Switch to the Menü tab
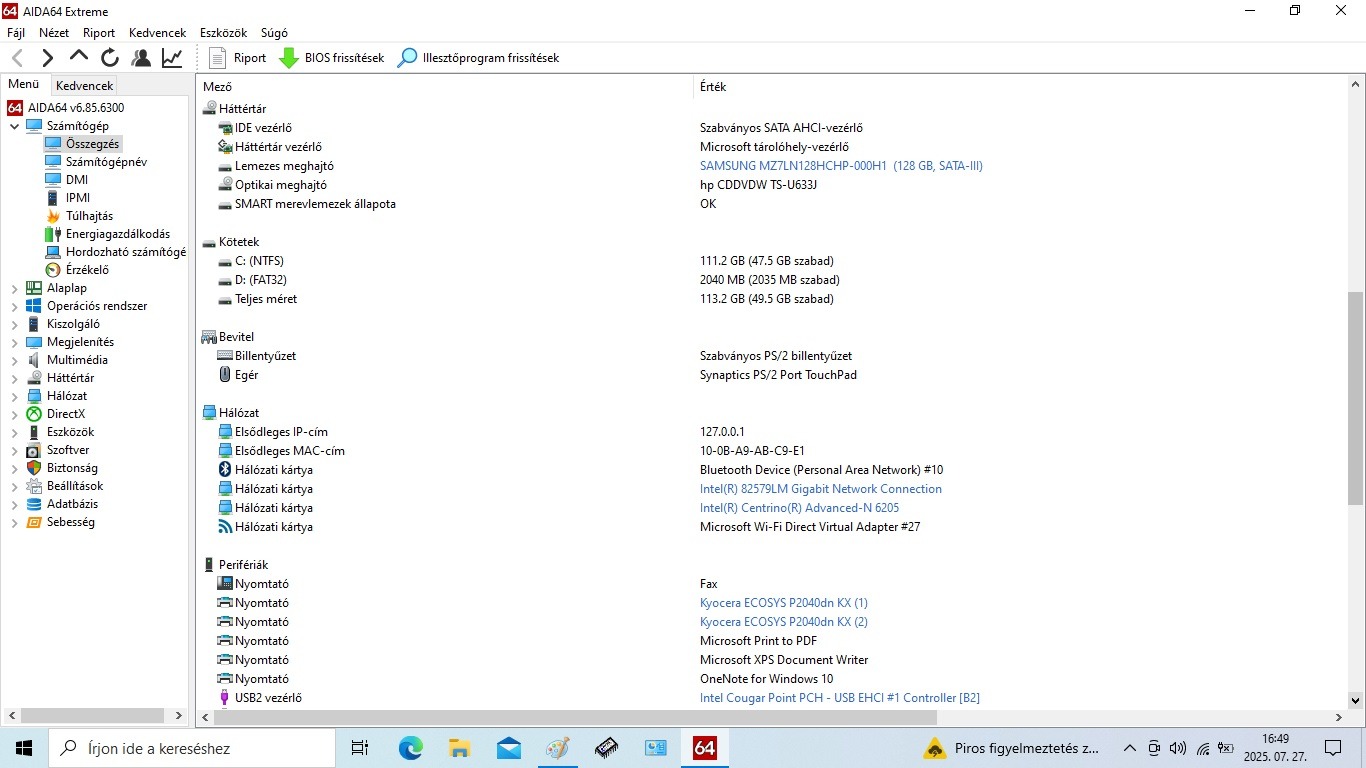The image size is (1366, 768). (x=24, y=85)
